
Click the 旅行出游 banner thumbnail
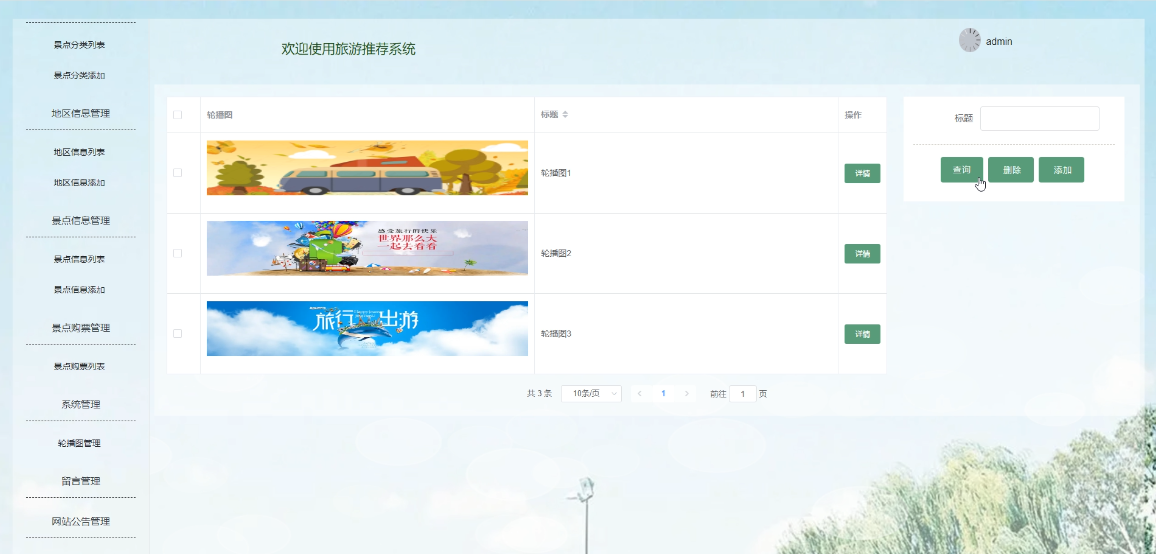(x=367, y=328)
